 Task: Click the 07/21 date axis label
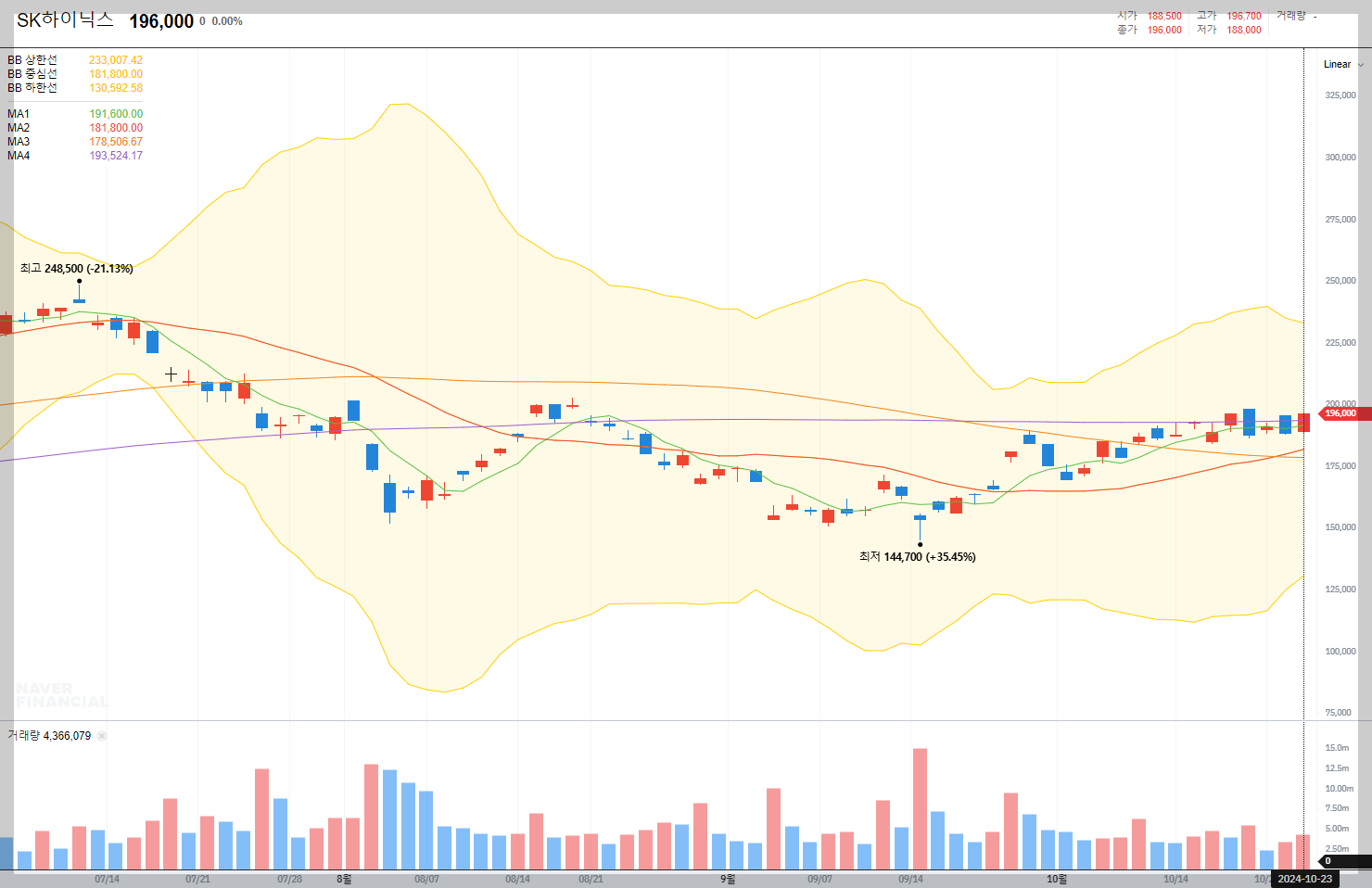(197, 879)
